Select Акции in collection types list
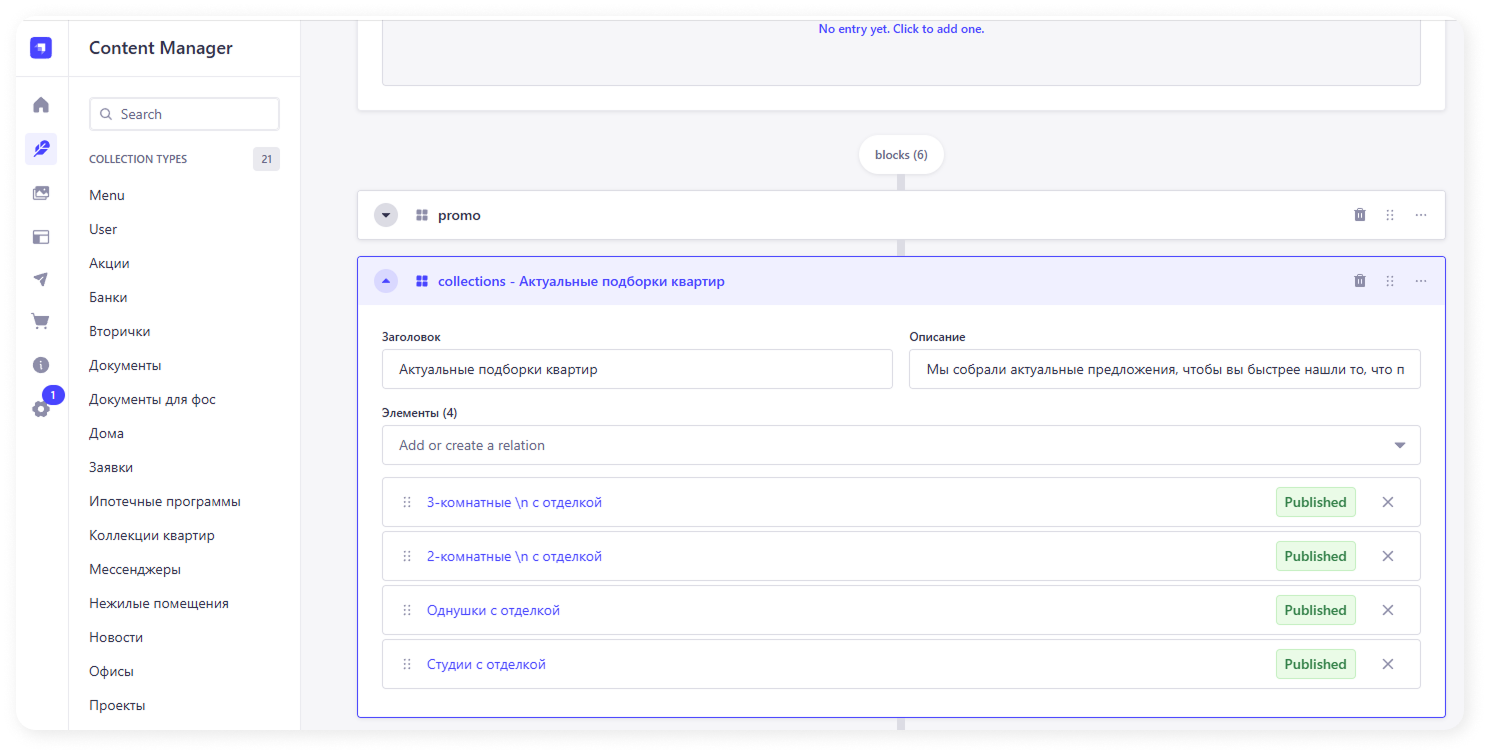The image size is (1488, 754). pyautogui.click(x=109, y=263)
